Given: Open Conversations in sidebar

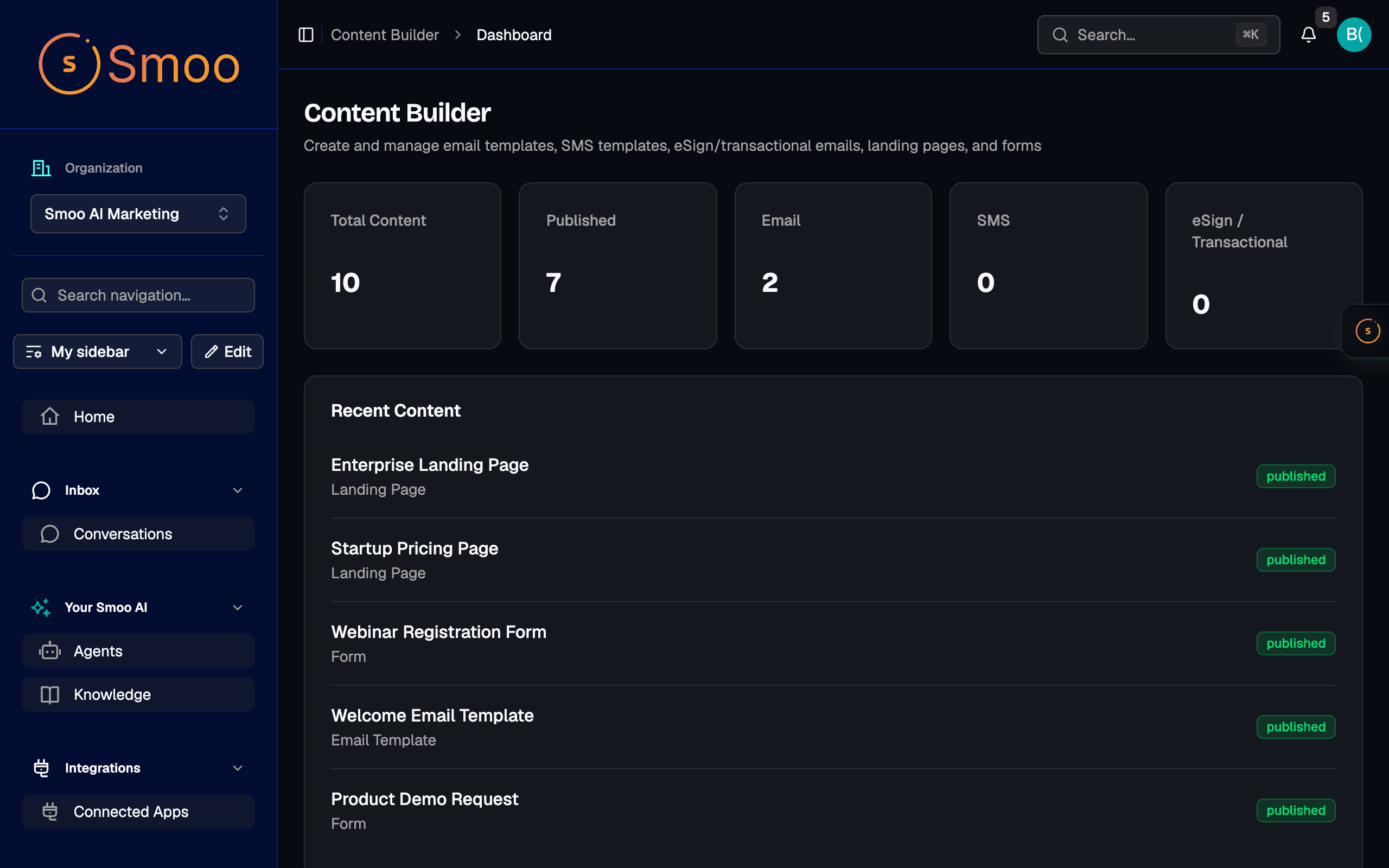Looking at the screenshot, I should click(x=138, y=534).
